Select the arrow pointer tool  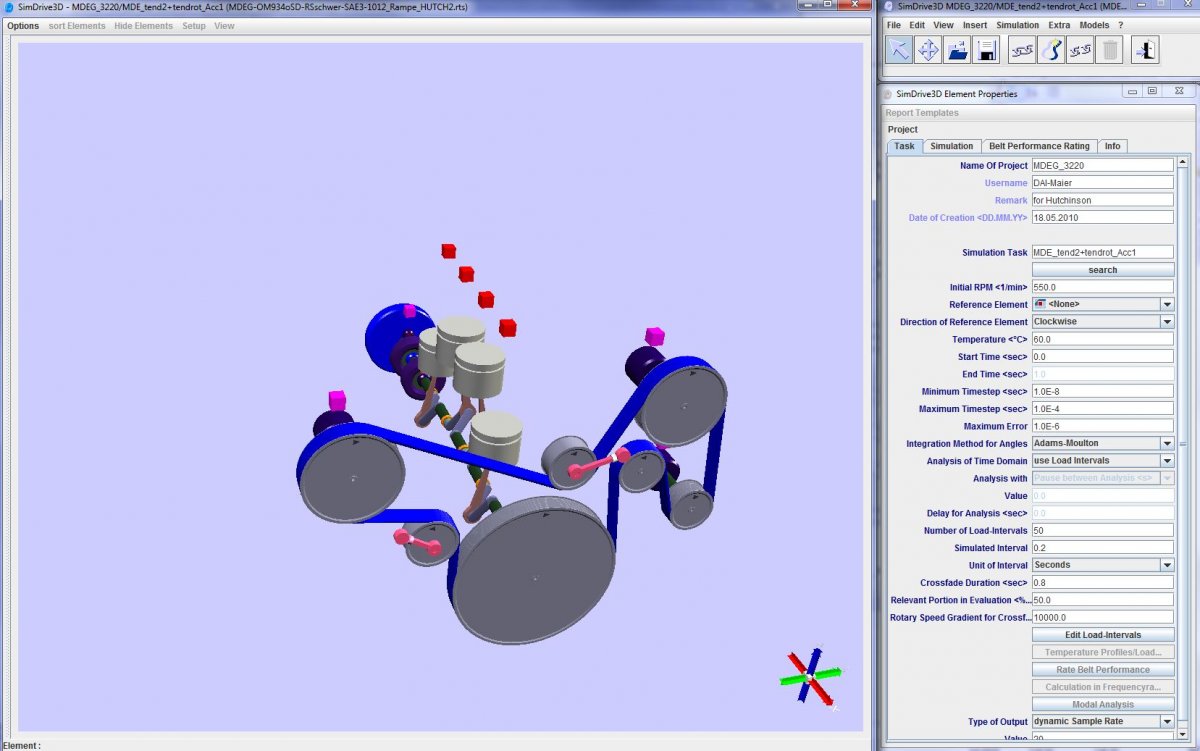pyautogui.click(x=899, y=50)
